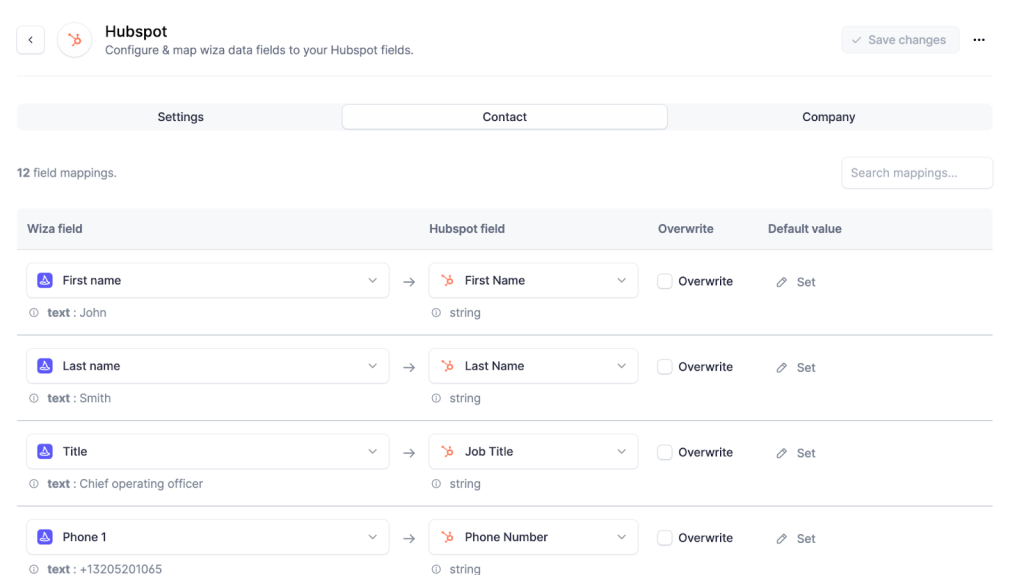
Task: Click pencil icon in First name row
Action: pos(782,282)
